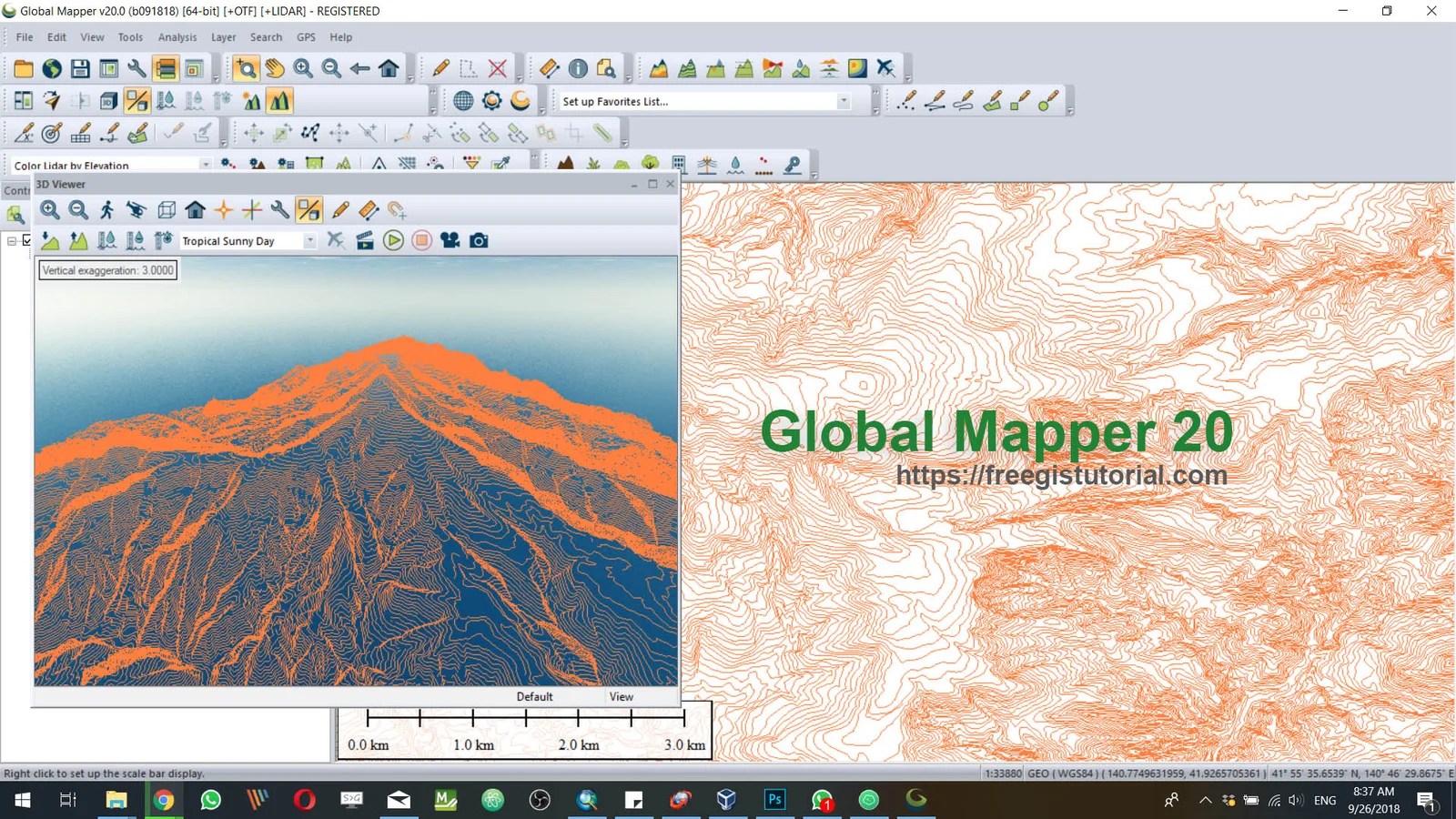Click the Windows Start button

(22, 800)
